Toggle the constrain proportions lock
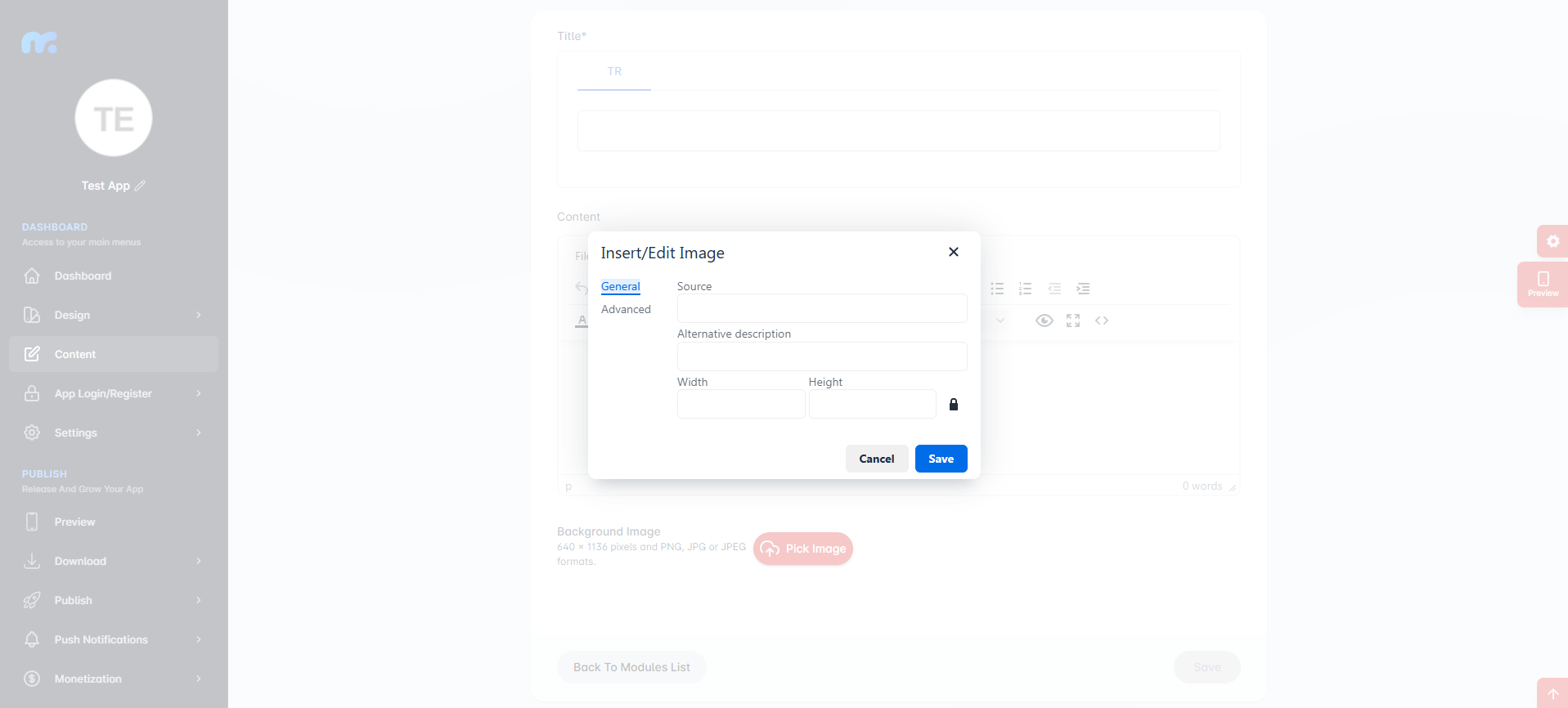Viewport: 1568px width, 708px height. [x=953, y=404]
